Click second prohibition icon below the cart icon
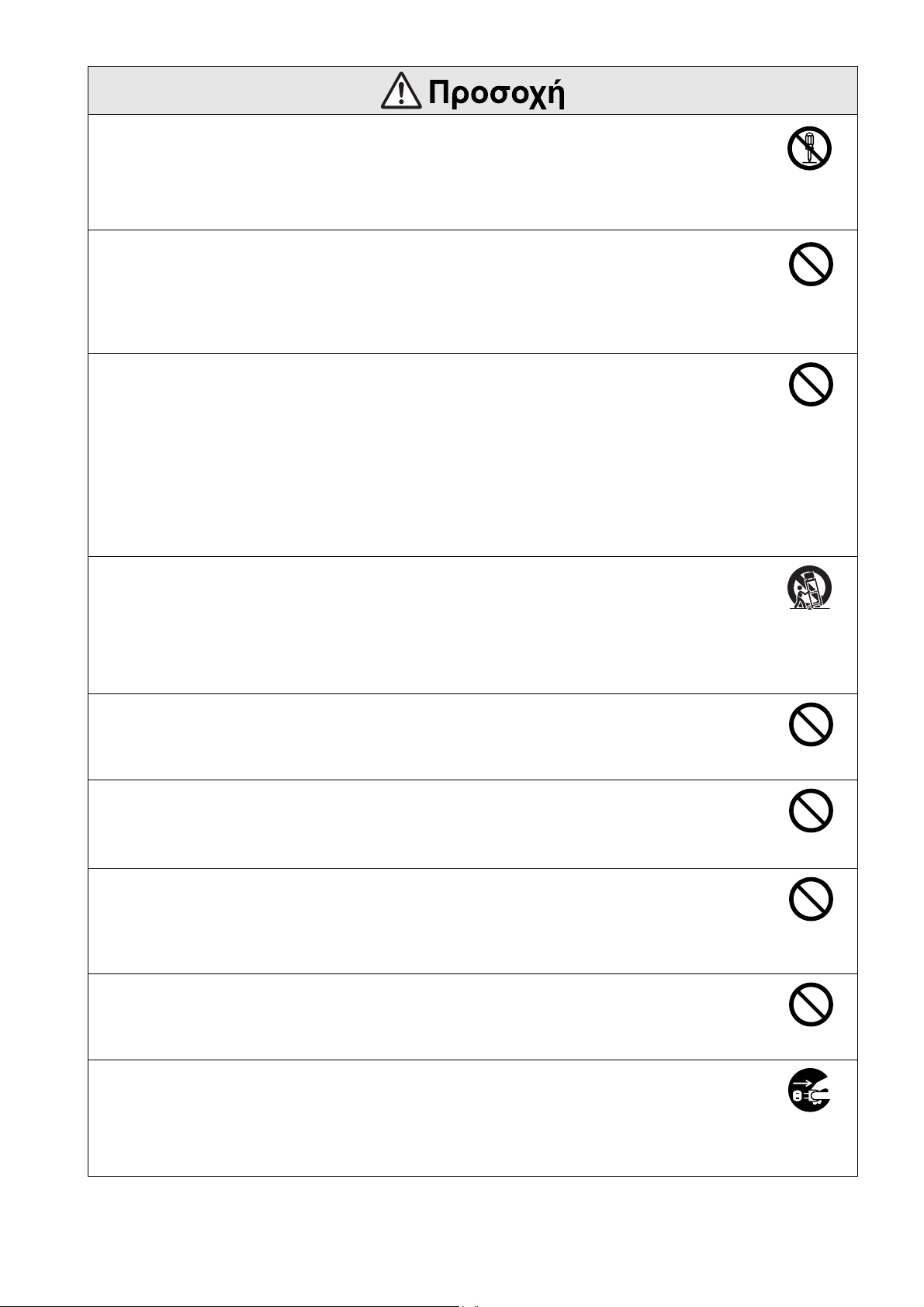Image resolution: width=924 pixels, height=1307 pixels. pyautogui.click(x=811, y=811)
